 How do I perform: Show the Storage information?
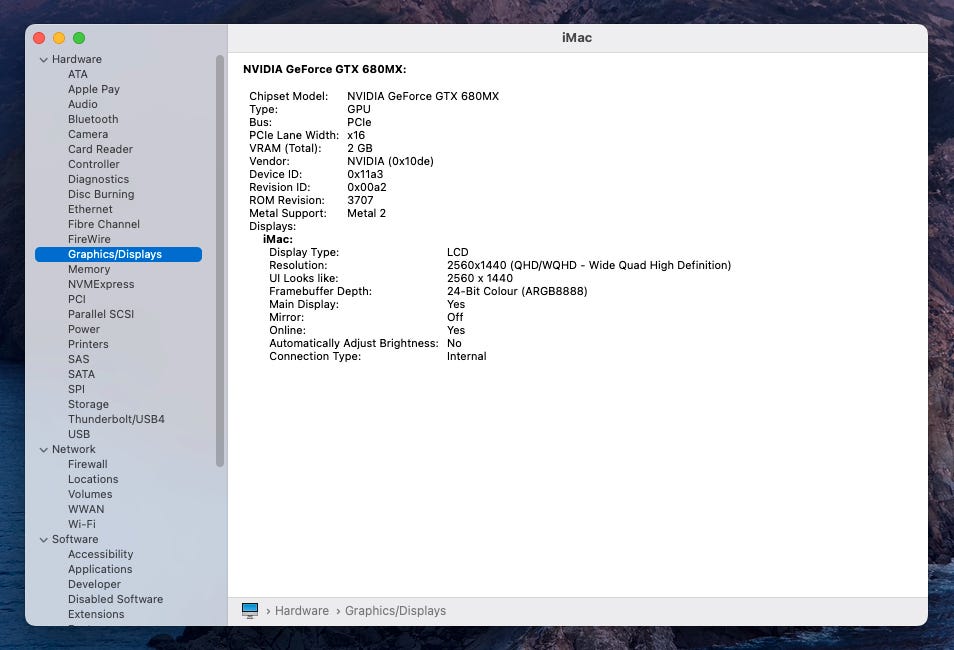(88, 404)
